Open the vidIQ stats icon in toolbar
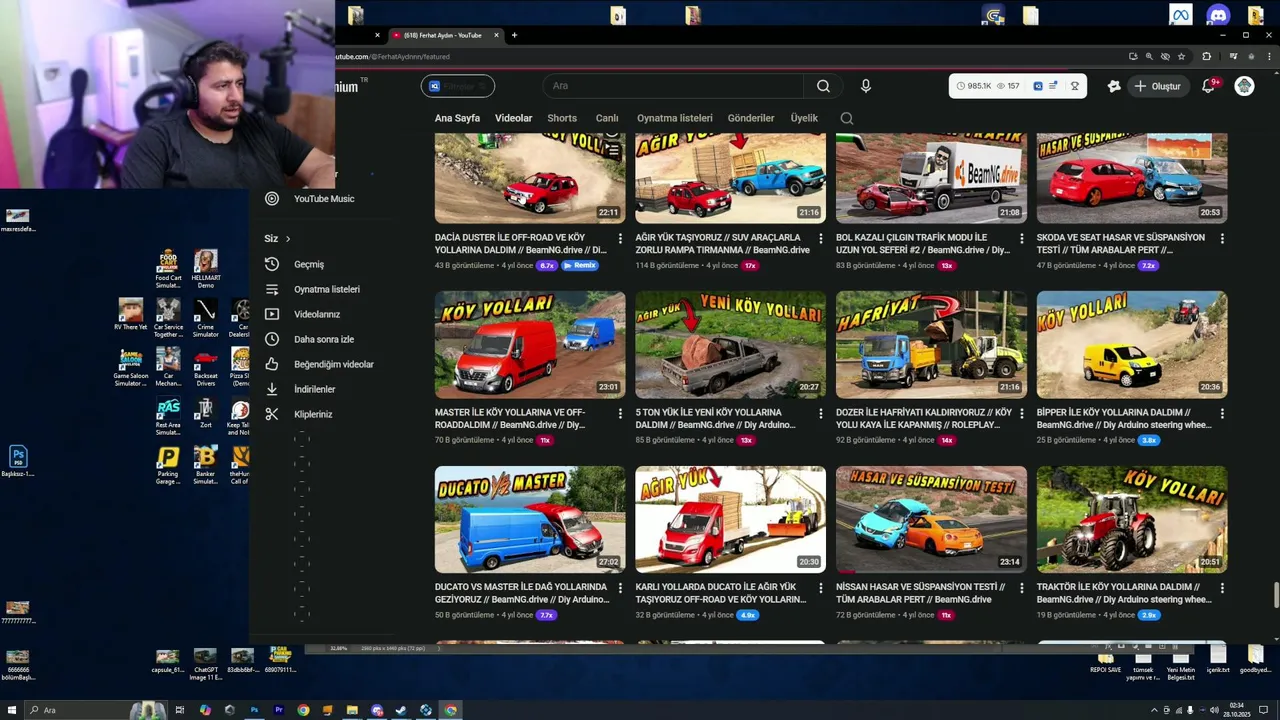 (1038, 86)
